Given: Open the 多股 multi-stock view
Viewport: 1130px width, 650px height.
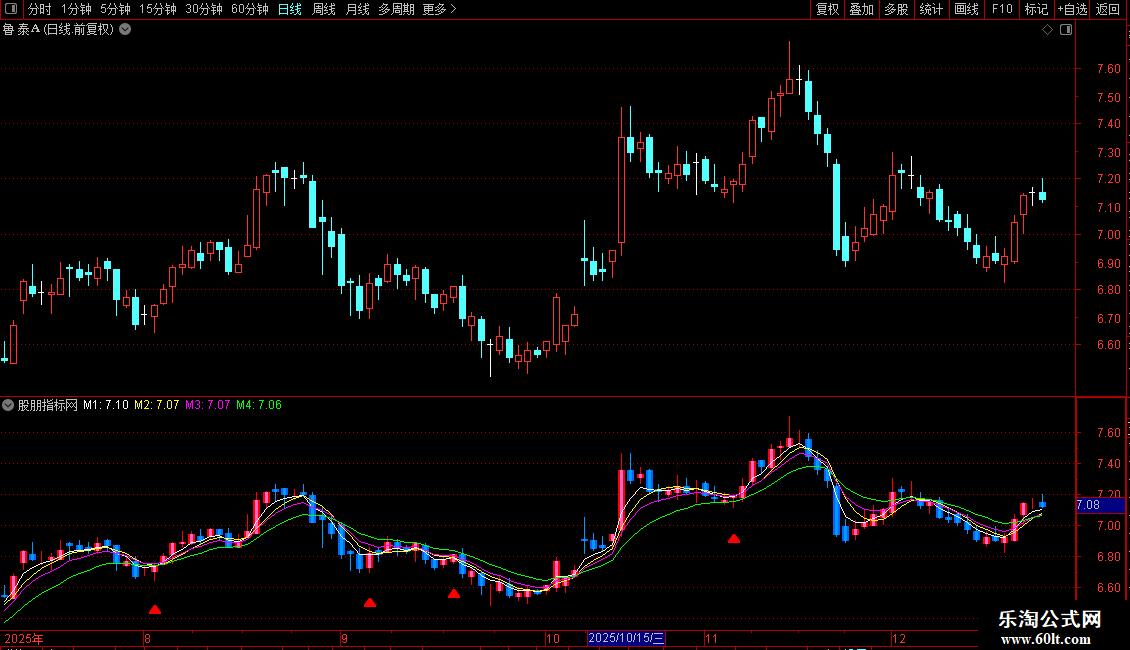Looking at the screenshot, I should point(896,9).
